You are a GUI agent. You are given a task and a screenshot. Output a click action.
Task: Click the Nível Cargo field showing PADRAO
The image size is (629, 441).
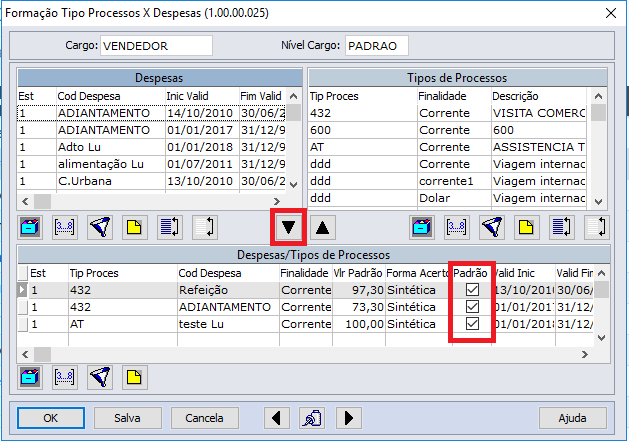pyautogui.click(x=377, y=46)
